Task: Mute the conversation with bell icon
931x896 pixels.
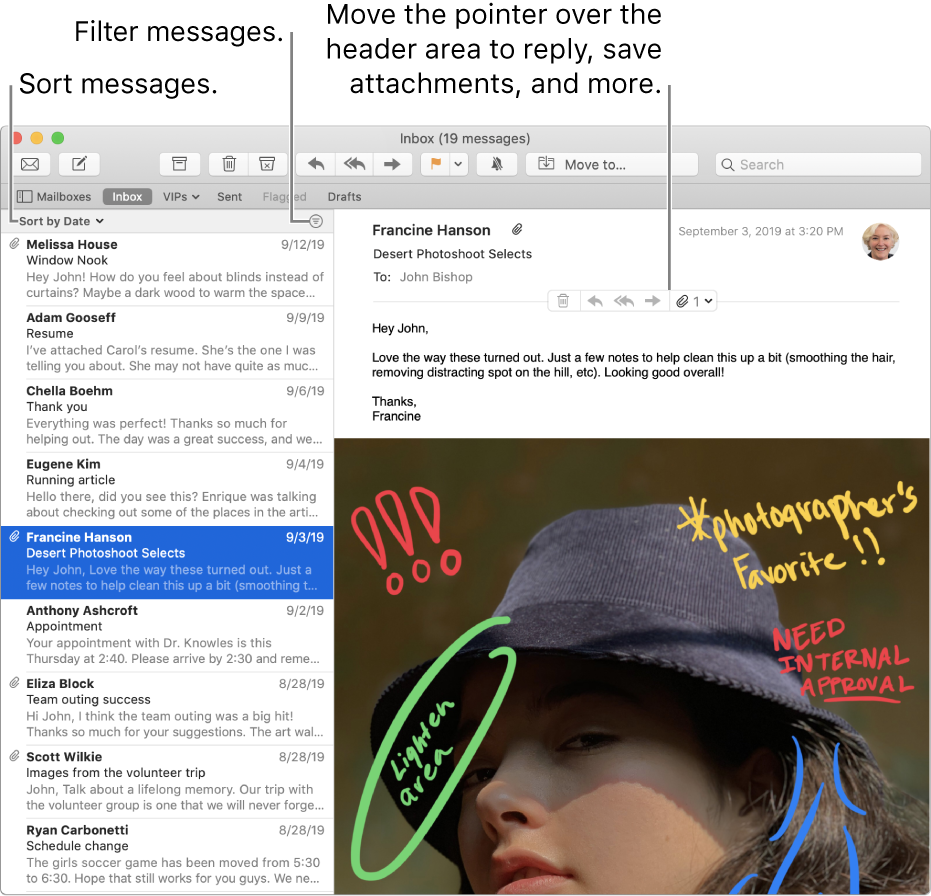Action: (x=497, y=164)
